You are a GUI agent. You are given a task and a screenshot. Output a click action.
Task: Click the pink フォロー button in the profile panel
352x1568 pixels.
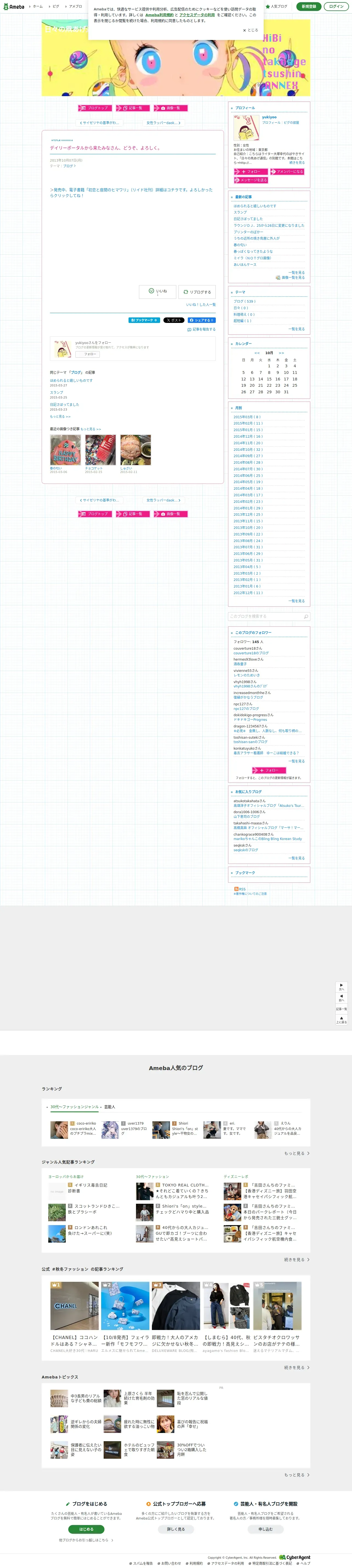[251, 172]
